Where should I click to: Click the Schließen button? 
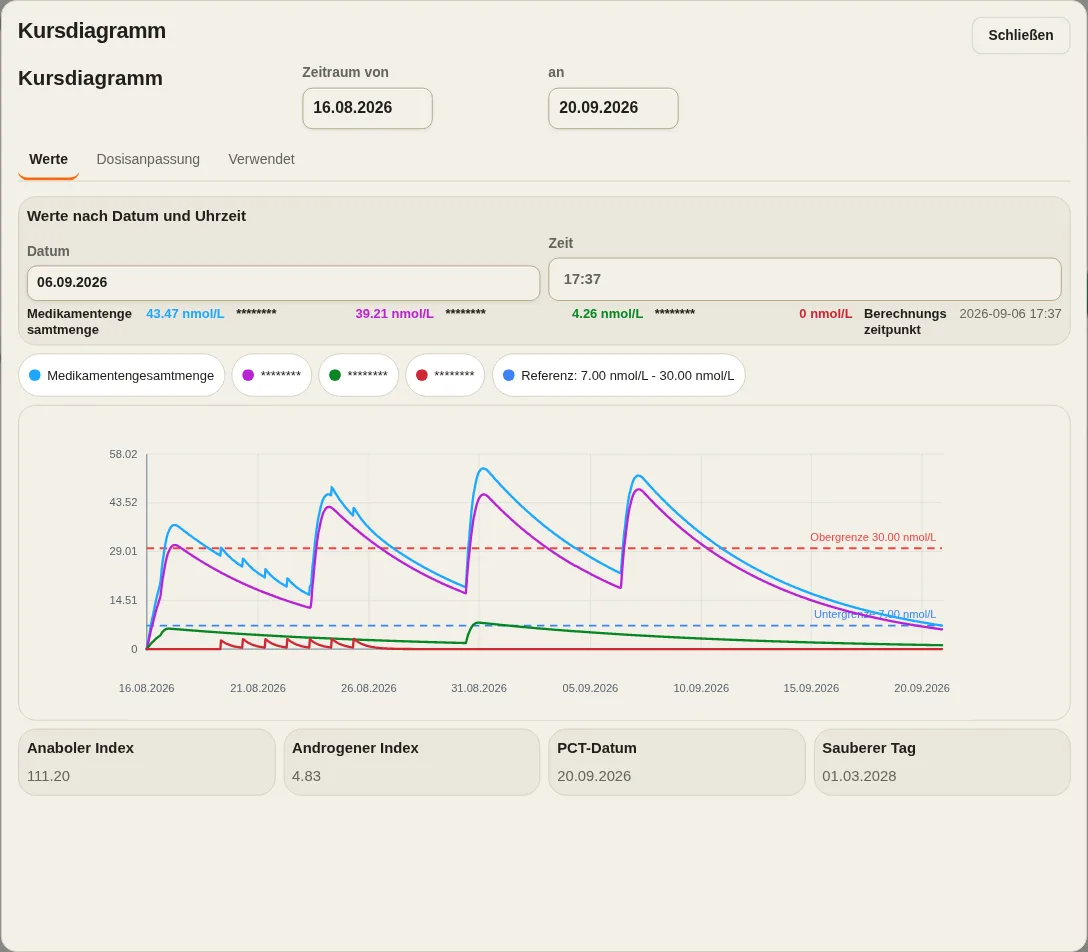pos(1020,35)
